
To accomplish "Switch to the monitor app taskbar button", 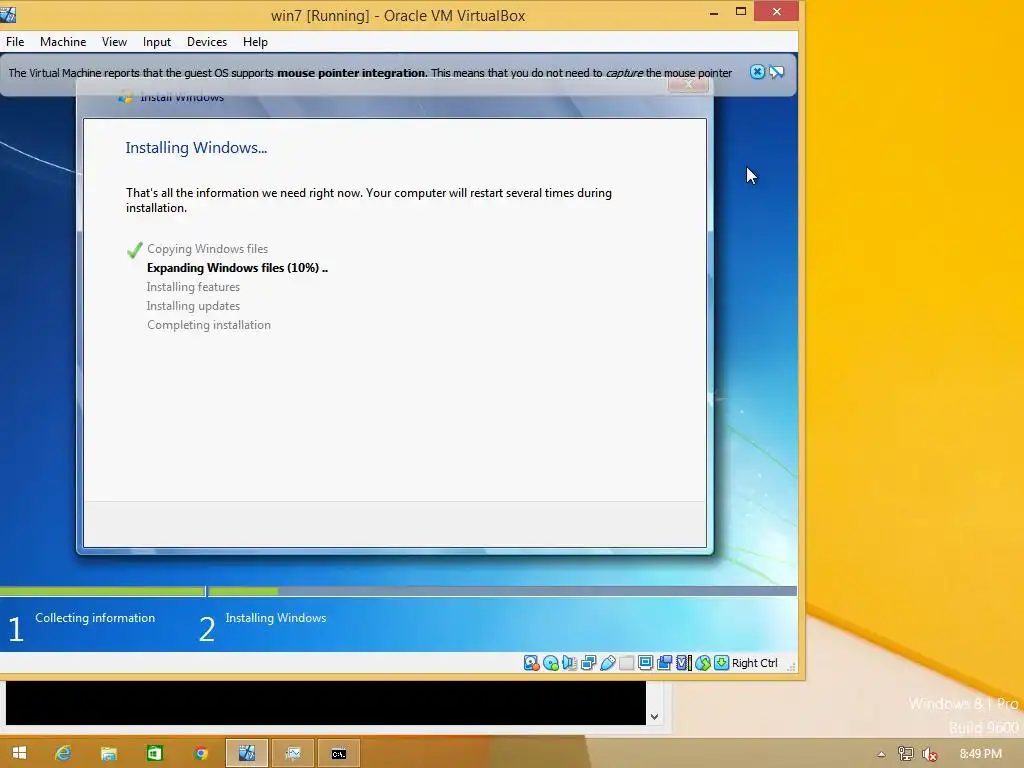I will click(293, 753).
